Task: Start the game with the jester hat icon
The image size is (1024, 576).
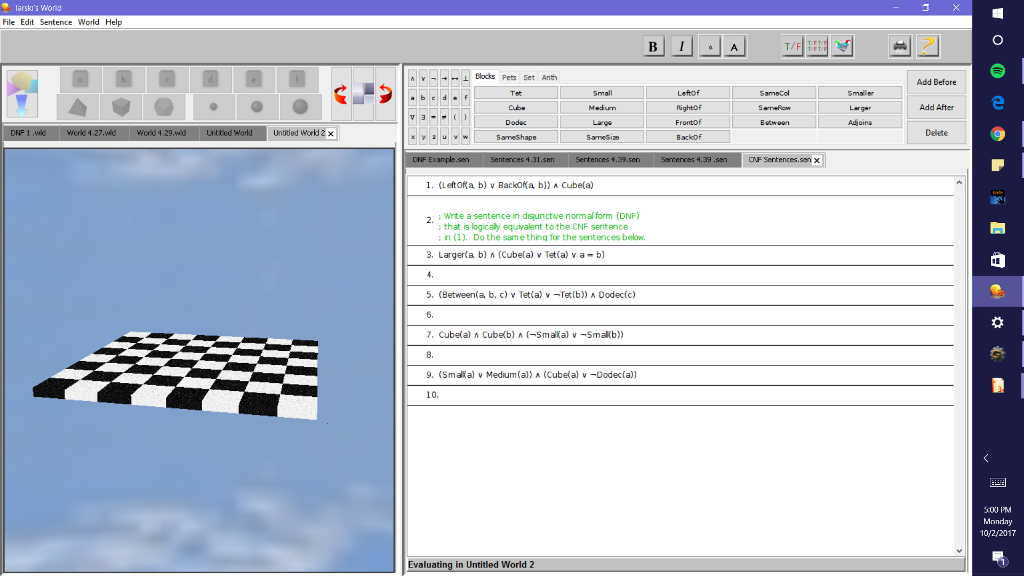Action: click(842, 46)
